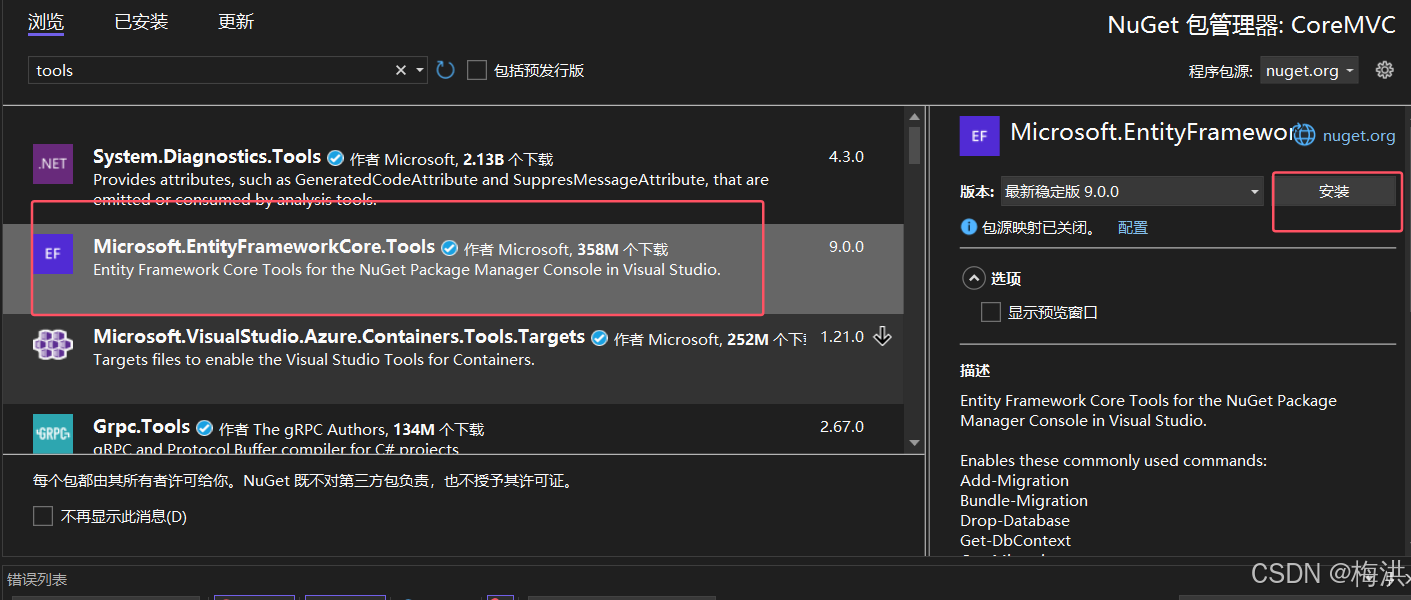Image resolution: width=1411 pixels, height=600 pixels.
Task: Click in the tools search input field
Action: point(210,70)
